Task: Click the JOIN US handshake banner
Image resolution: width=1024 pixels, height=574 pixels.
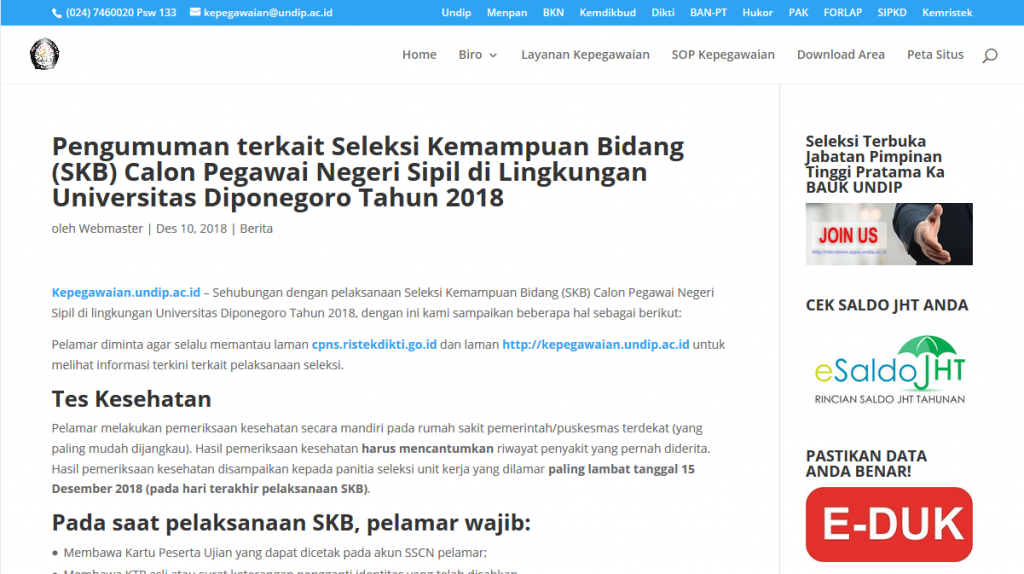Action: click(888, 234)
